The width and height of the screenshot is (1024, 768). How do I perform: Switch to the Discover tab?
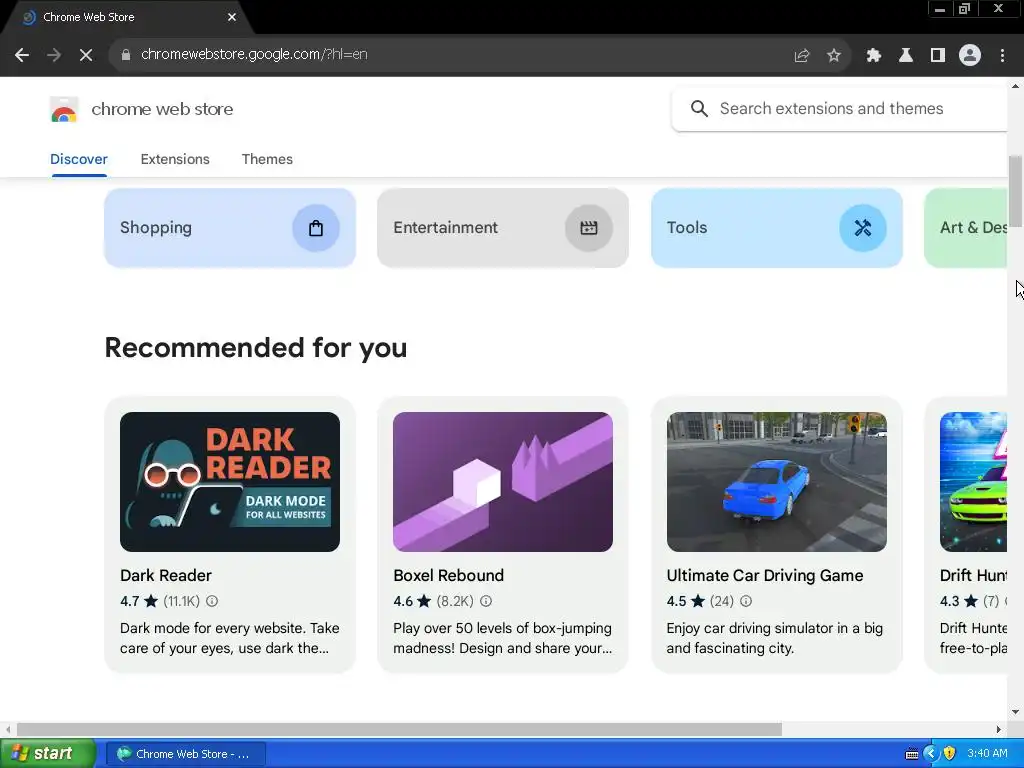pos(79,159)
